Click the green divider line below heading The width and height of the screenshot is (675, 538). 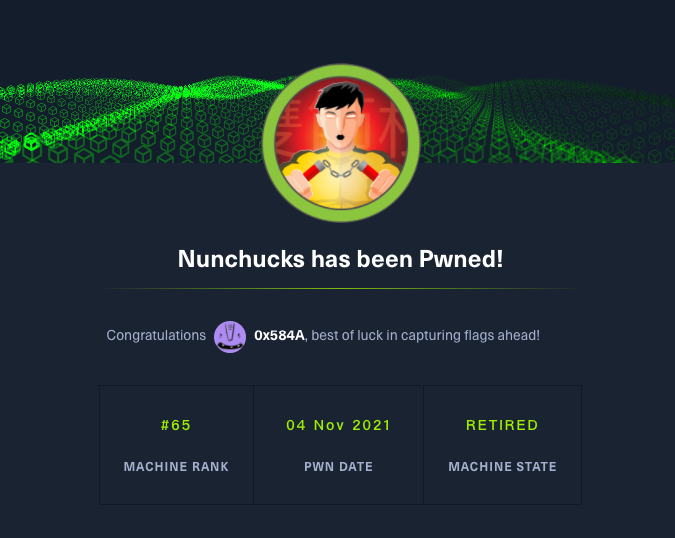point(338,289)
